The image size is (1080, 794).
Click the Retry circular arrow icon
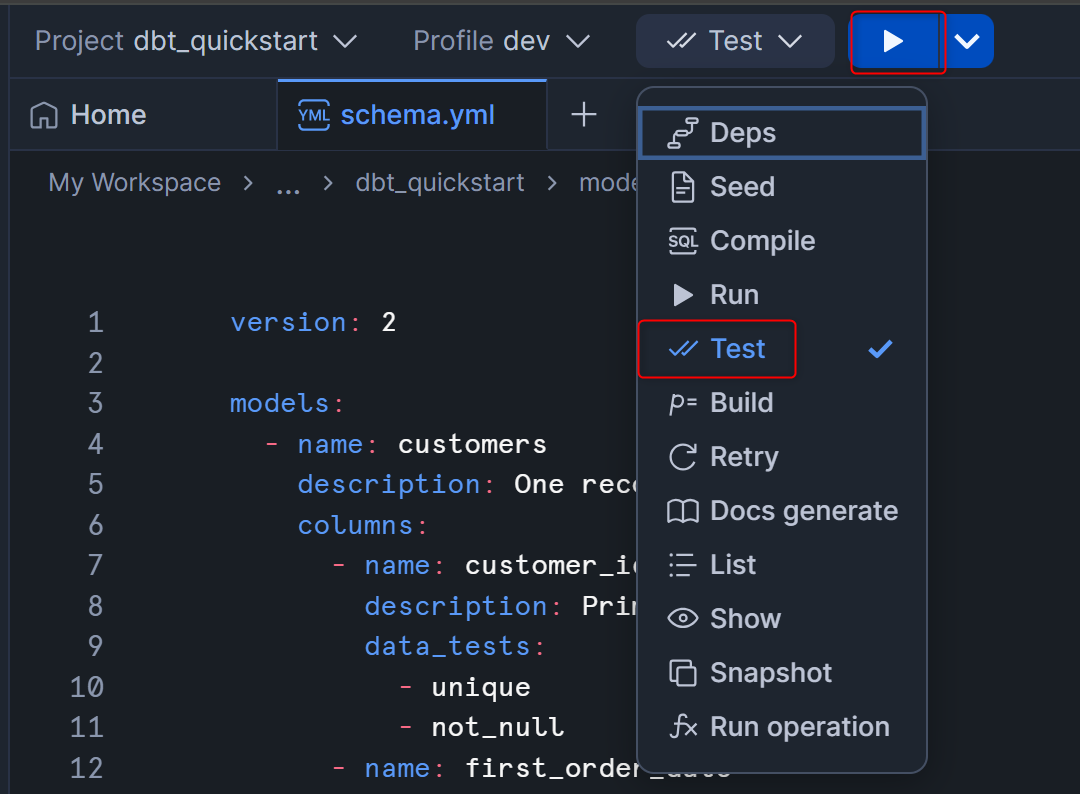tap(683, 457)
